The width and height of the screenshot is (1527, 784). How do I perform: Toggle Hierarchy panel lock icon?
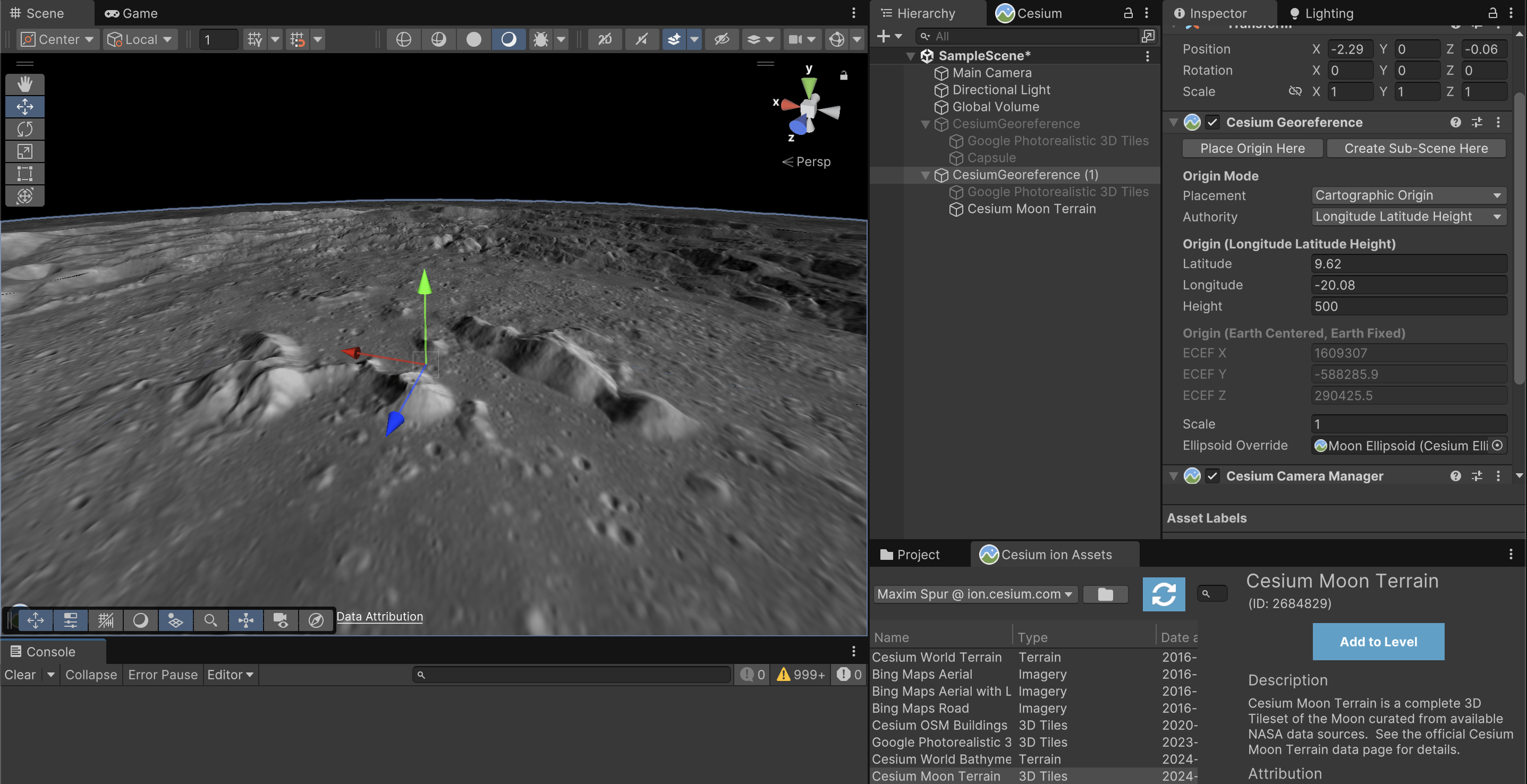tap(1129, 13)
